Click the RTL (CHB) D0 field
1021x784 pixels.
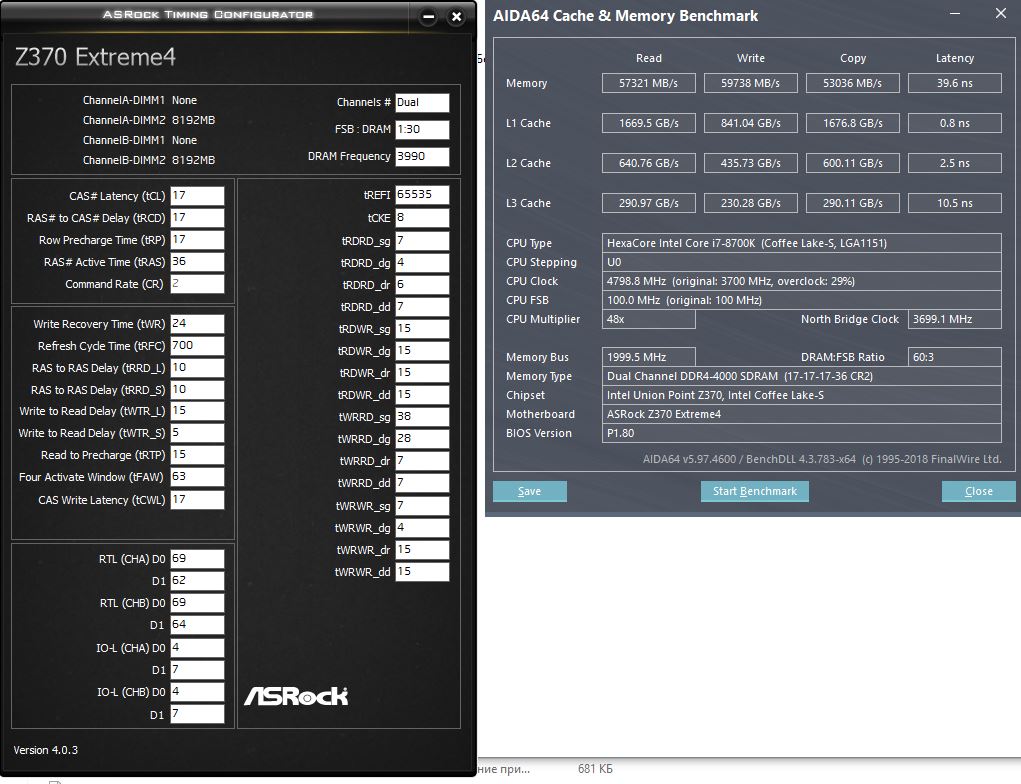197,602
